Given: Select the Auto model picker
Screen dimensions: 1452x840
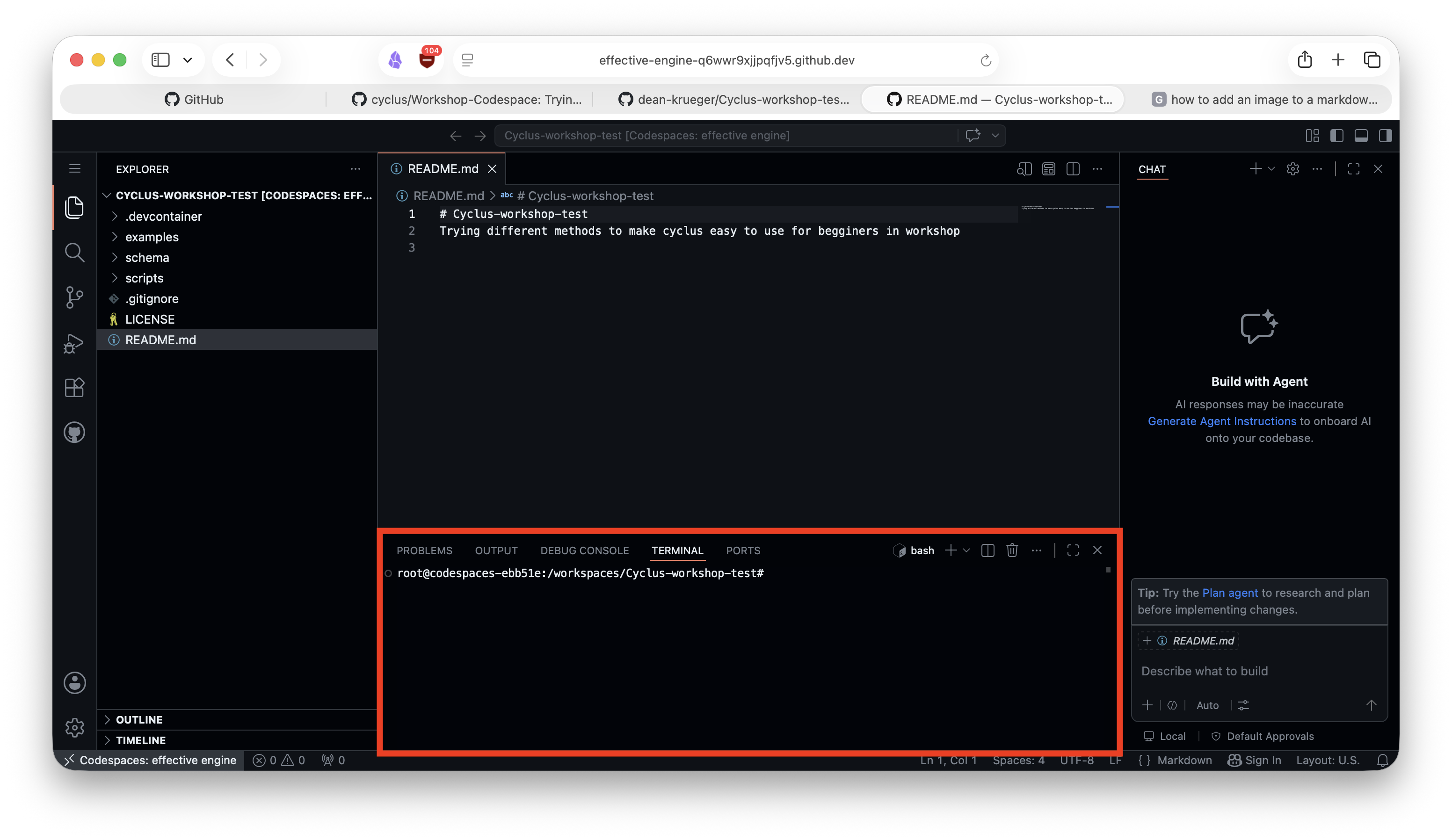Looking at the screenshot, I should pos(1207,705).
